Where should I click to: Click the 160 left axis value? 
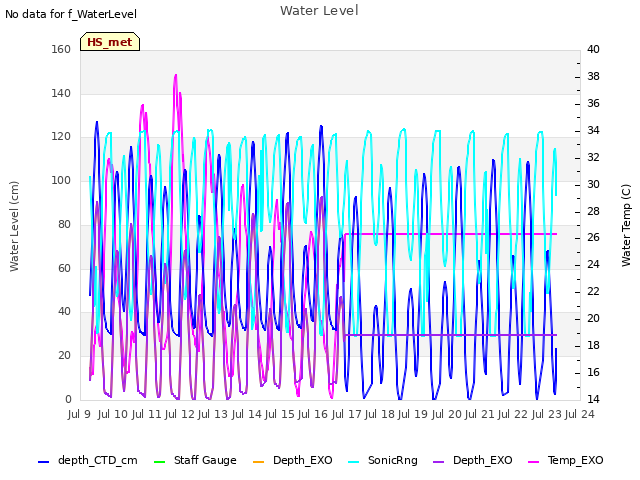click(x=61, y=49)
